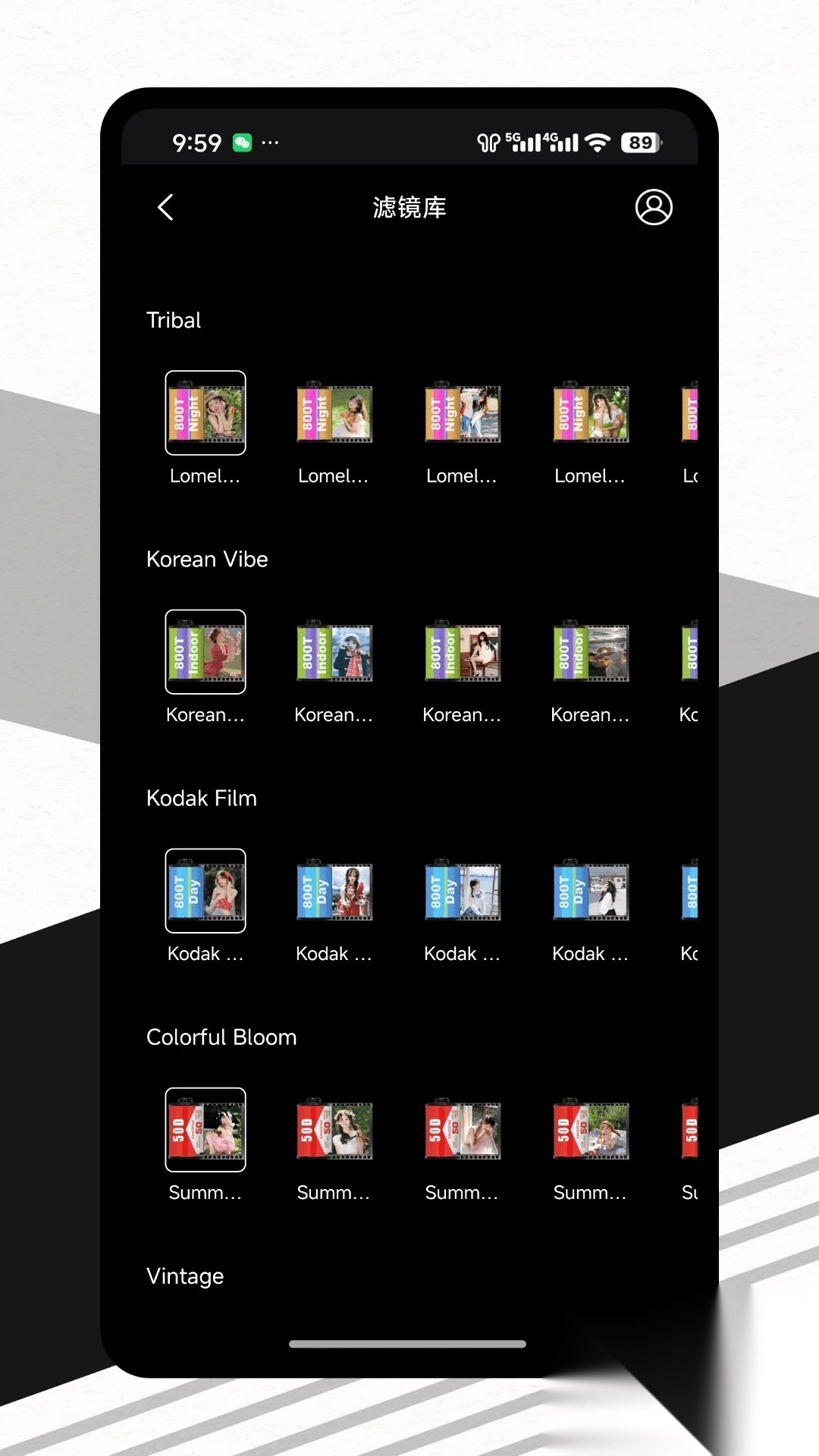Pick the third Tribal Lomel filter
Screen dimensions: 819x1456
pos(462,413)
